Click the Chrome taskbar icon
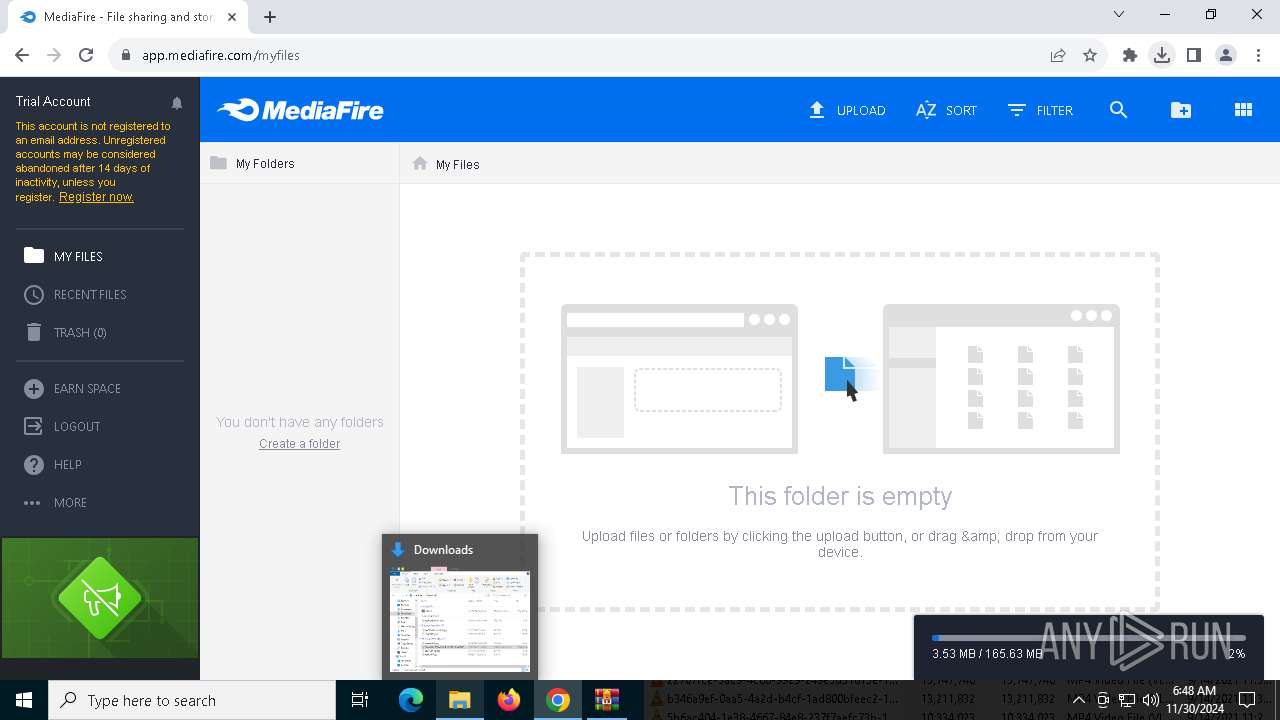This screenshot has height=720, width=1280. point(558,700)
